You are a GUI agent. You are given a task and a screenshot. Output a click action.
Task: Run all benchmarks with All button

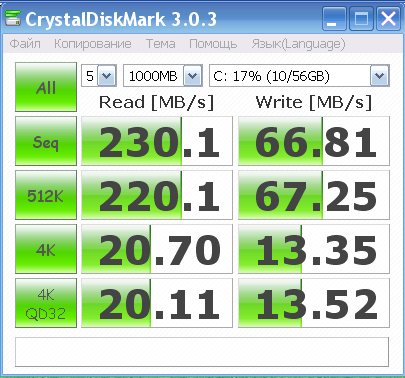pyautogui.click(x=46, y=87)
